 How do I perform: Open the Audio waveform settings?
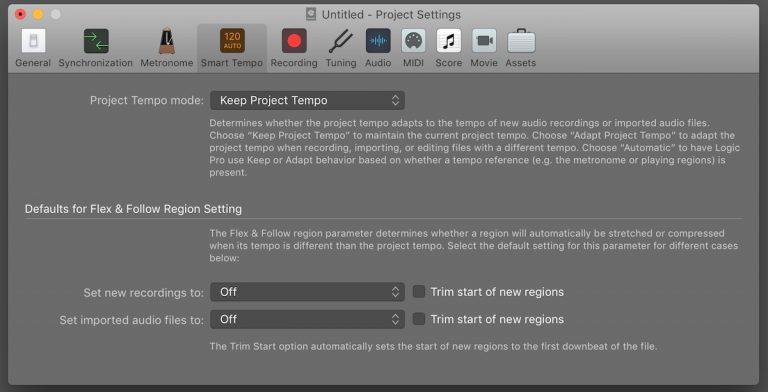378,41
